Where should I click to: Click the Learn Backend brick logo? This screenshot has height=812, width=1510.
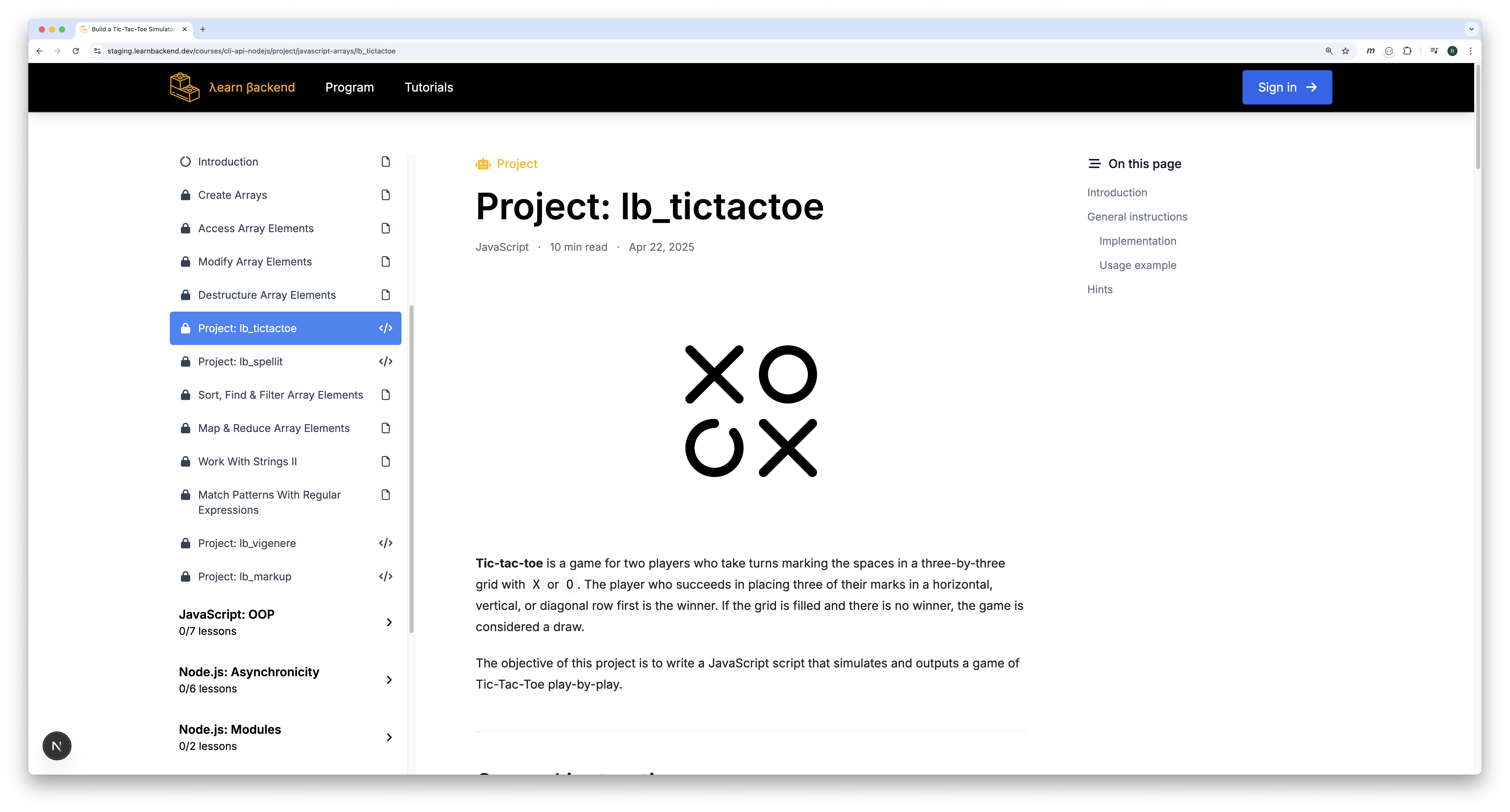(185, 87)
